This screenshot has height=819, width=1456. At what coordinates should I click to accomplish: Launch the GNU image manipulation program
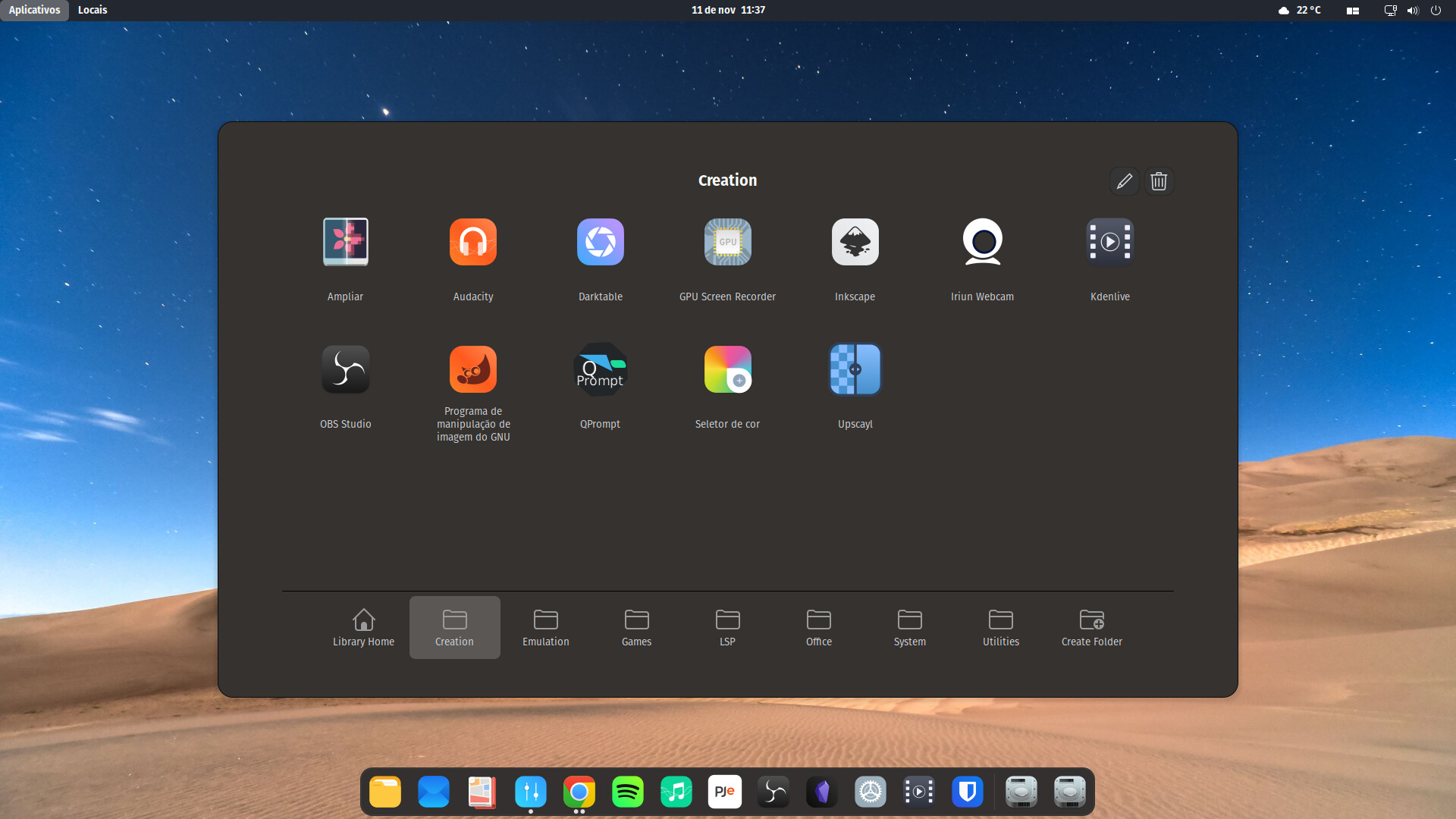(472, 370)
